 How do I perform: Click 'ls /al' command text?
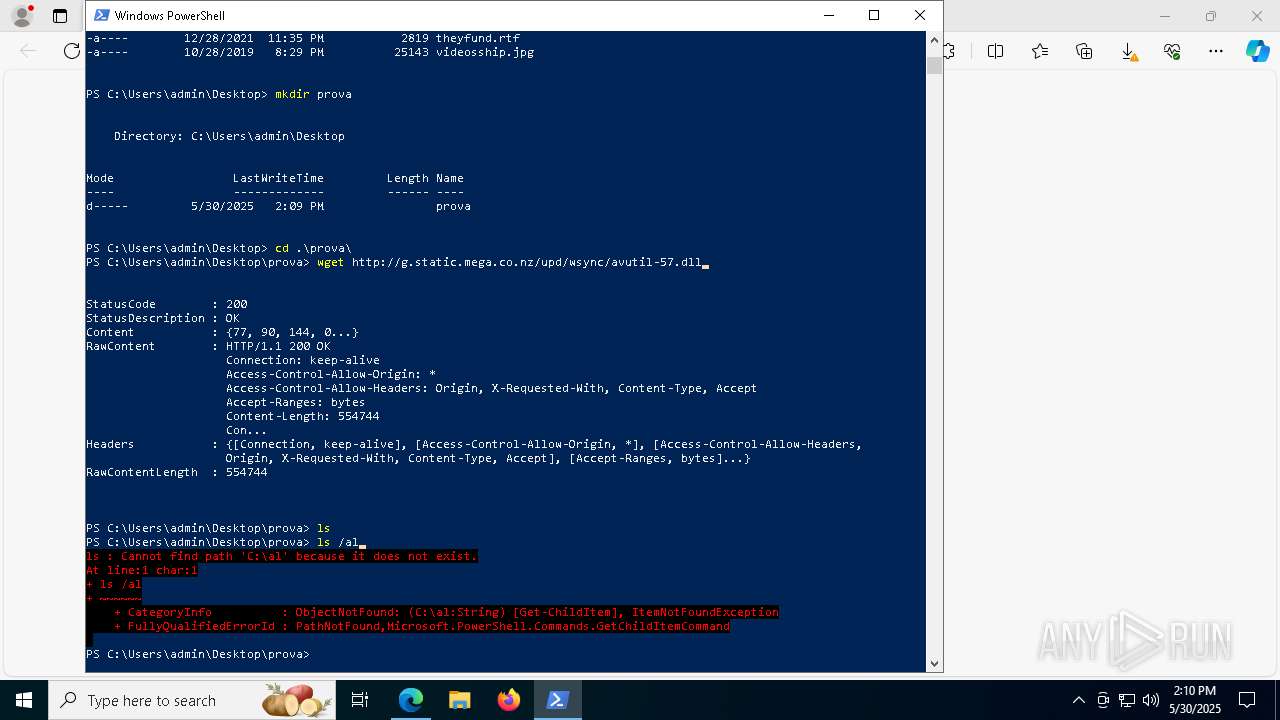(337, 542)
